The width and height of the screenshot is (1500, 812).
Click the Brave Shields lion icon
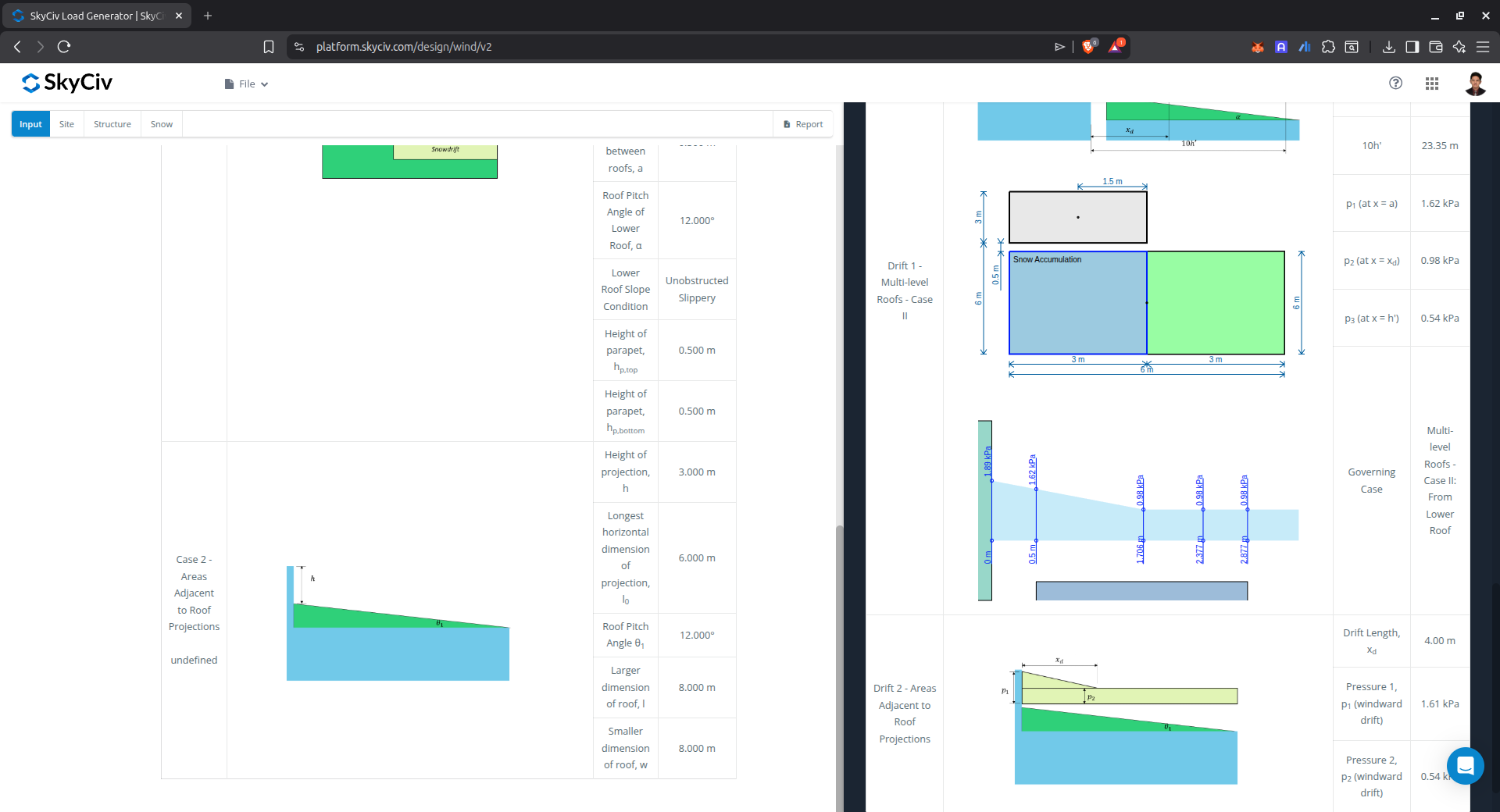click(1088, 47)
